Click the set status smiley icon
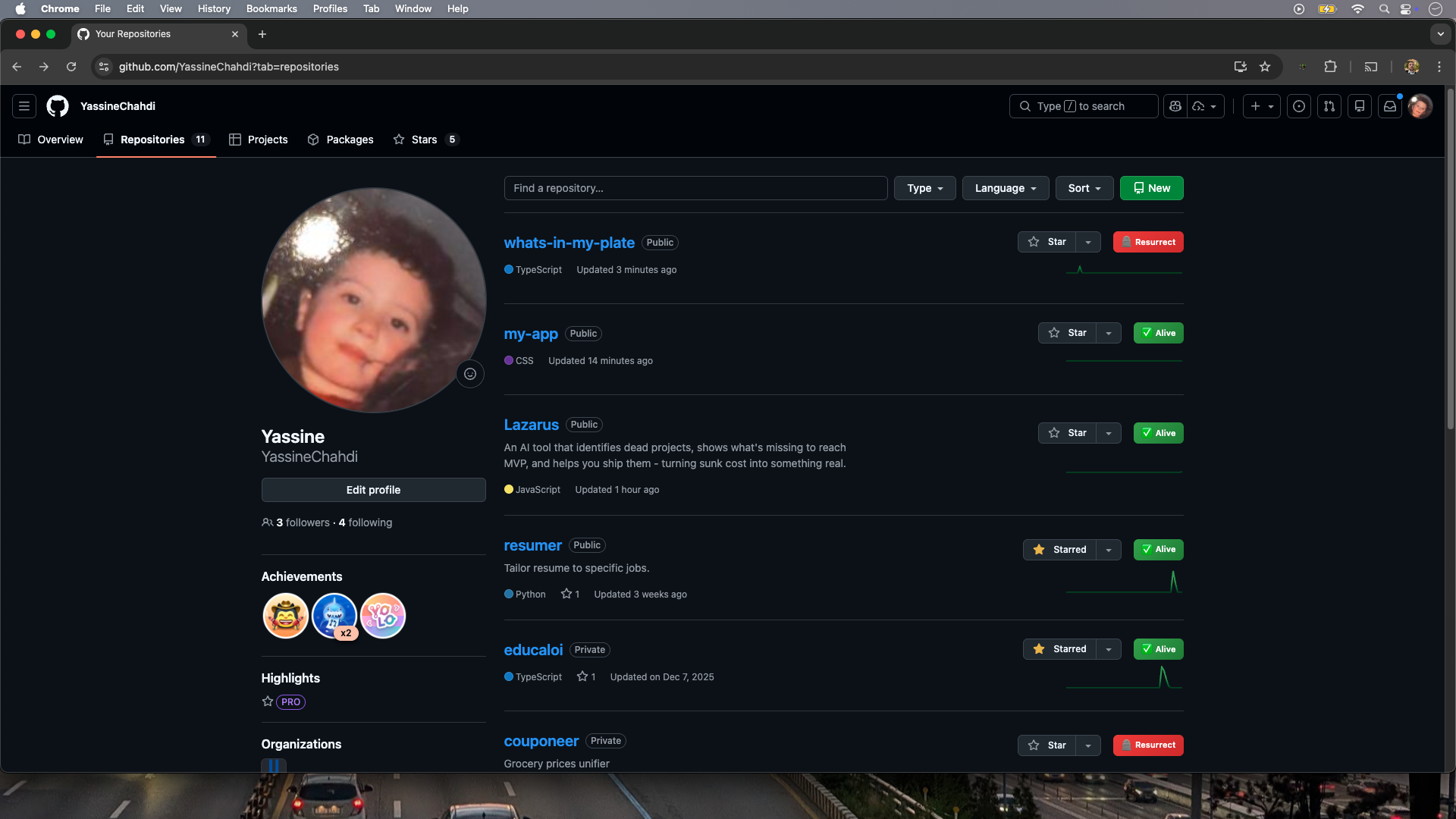The width and height of the screenshot is (1456, 819). click(x=470, y=374)
